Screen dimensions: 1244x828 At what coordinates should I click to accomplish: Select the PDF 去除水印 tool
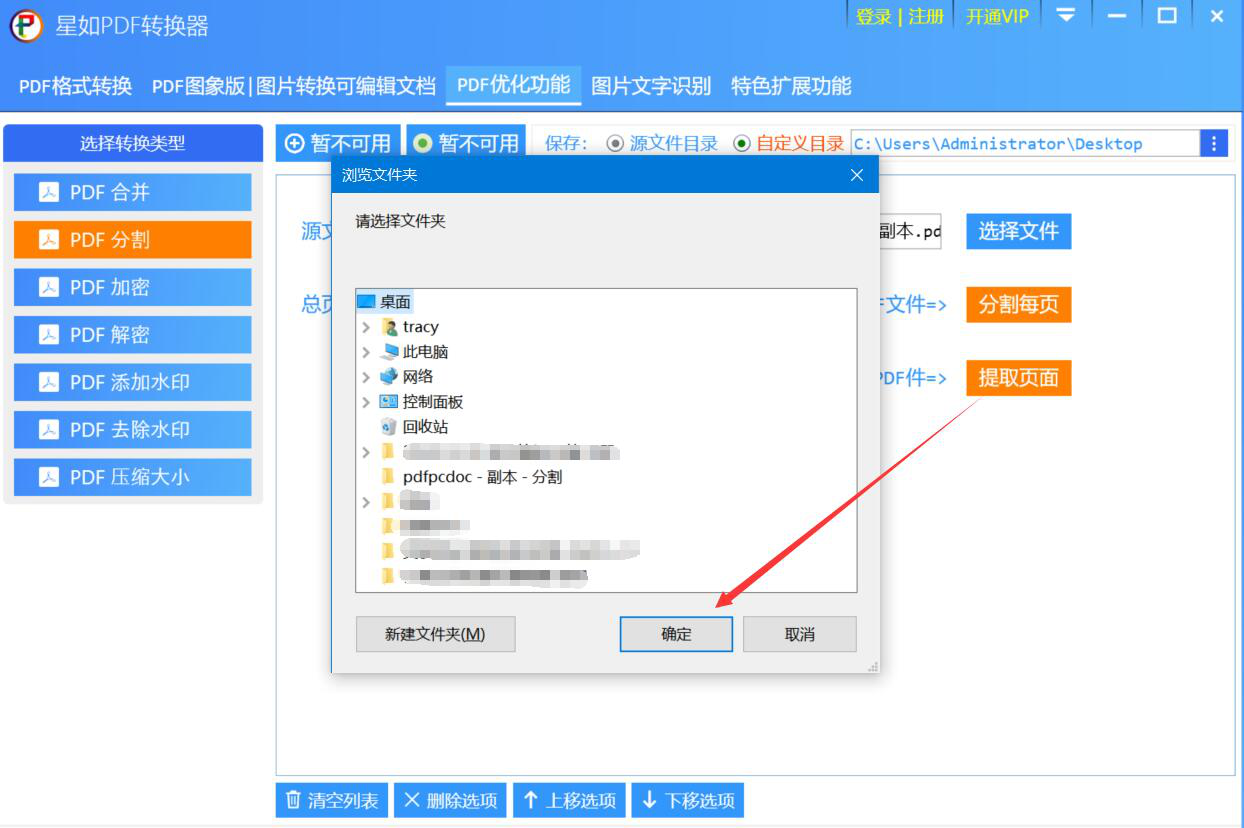131,429
